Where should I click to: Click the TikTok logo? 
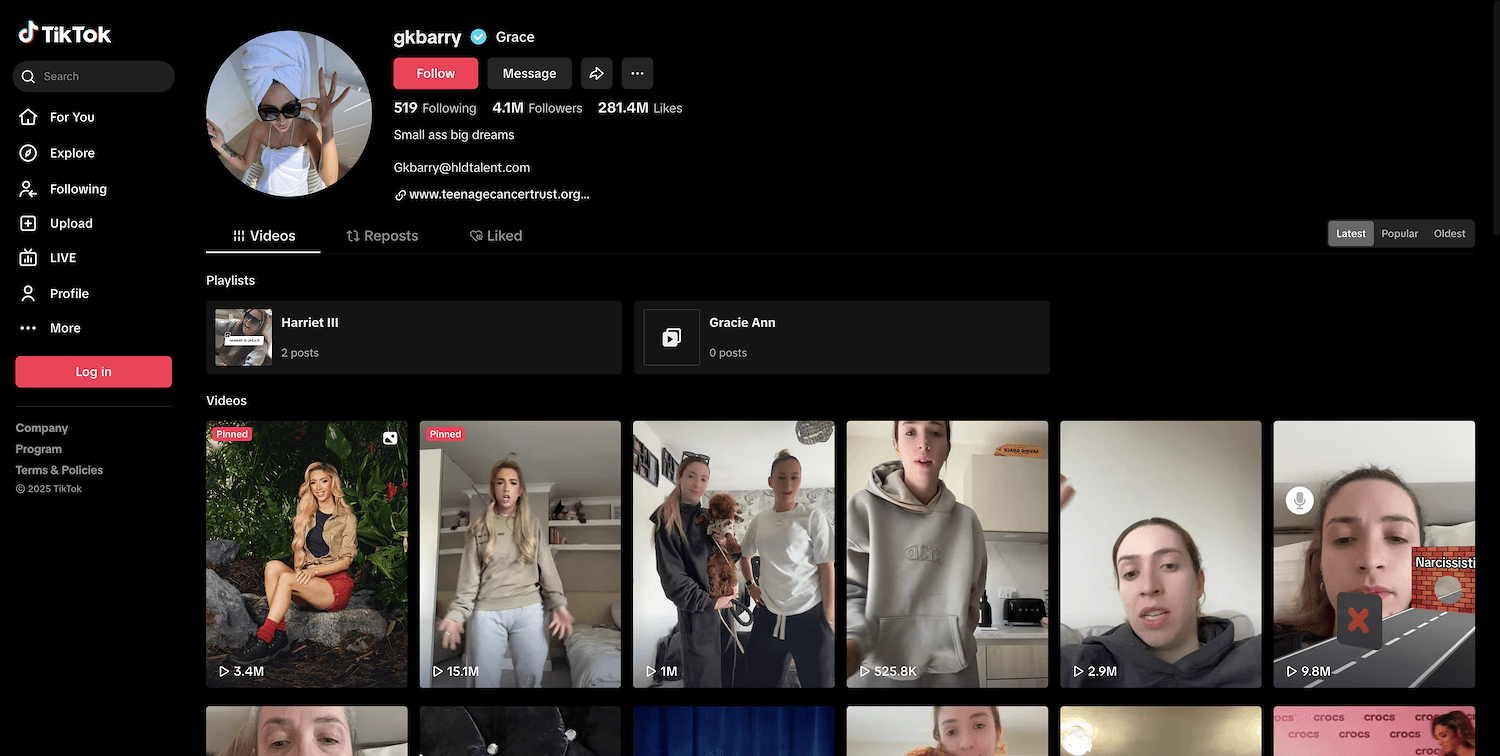(x=65, y=34)
